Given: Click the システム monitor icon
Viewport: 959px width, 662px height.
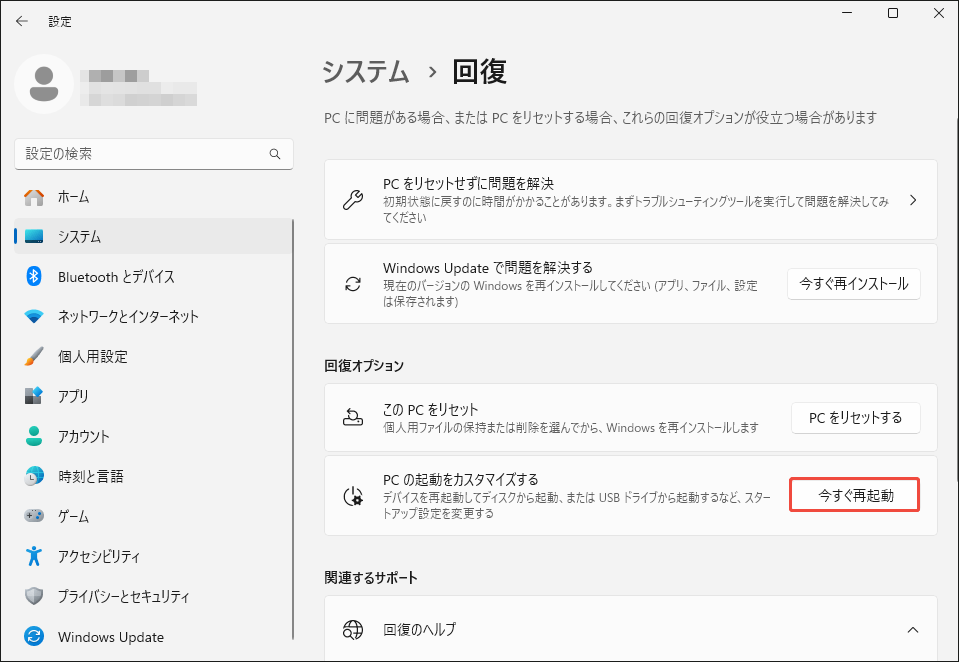Looking at the screenshot, I should 34,237.
